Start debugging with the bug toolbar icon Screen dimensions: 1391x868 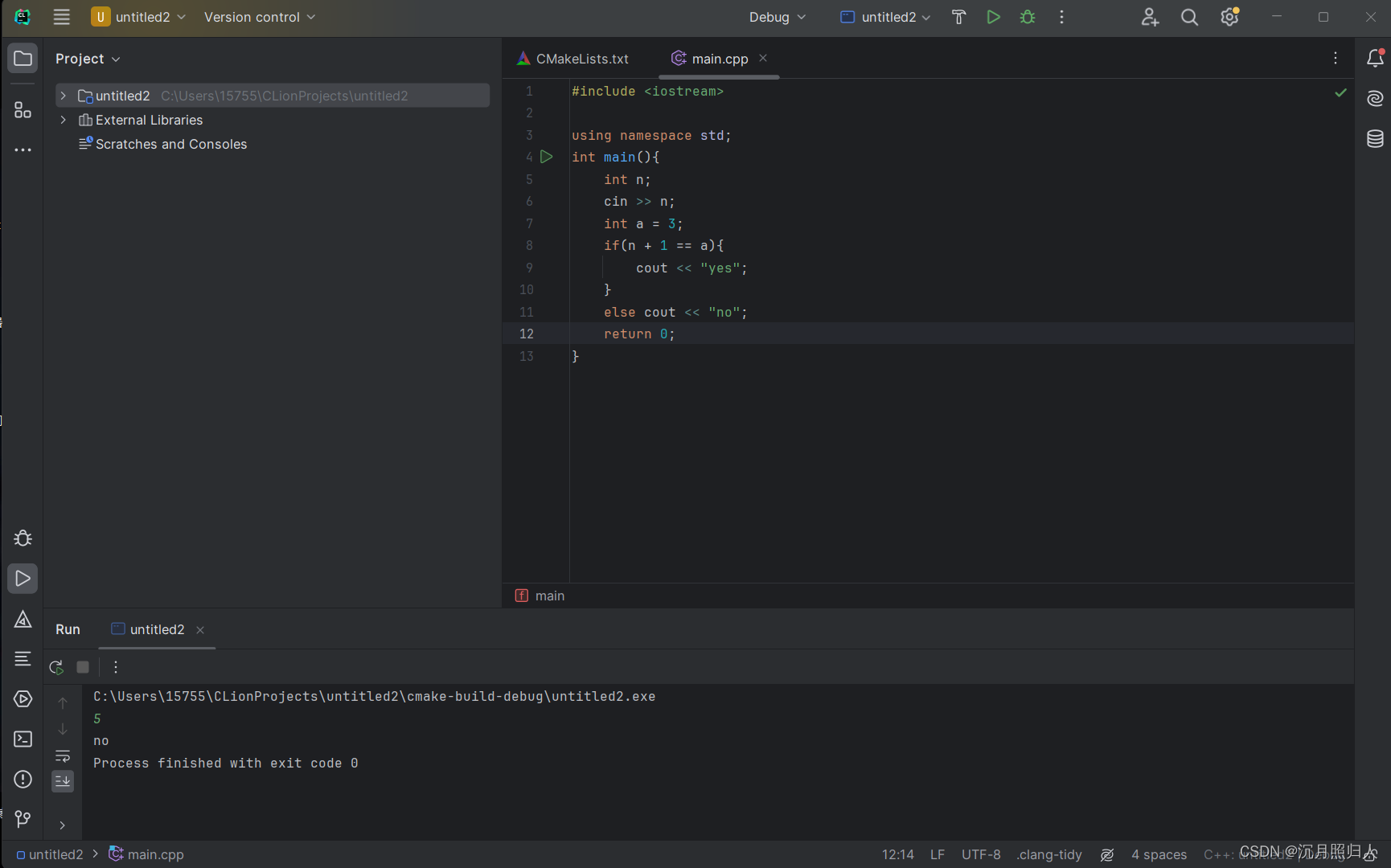(x=1028, y=17)
